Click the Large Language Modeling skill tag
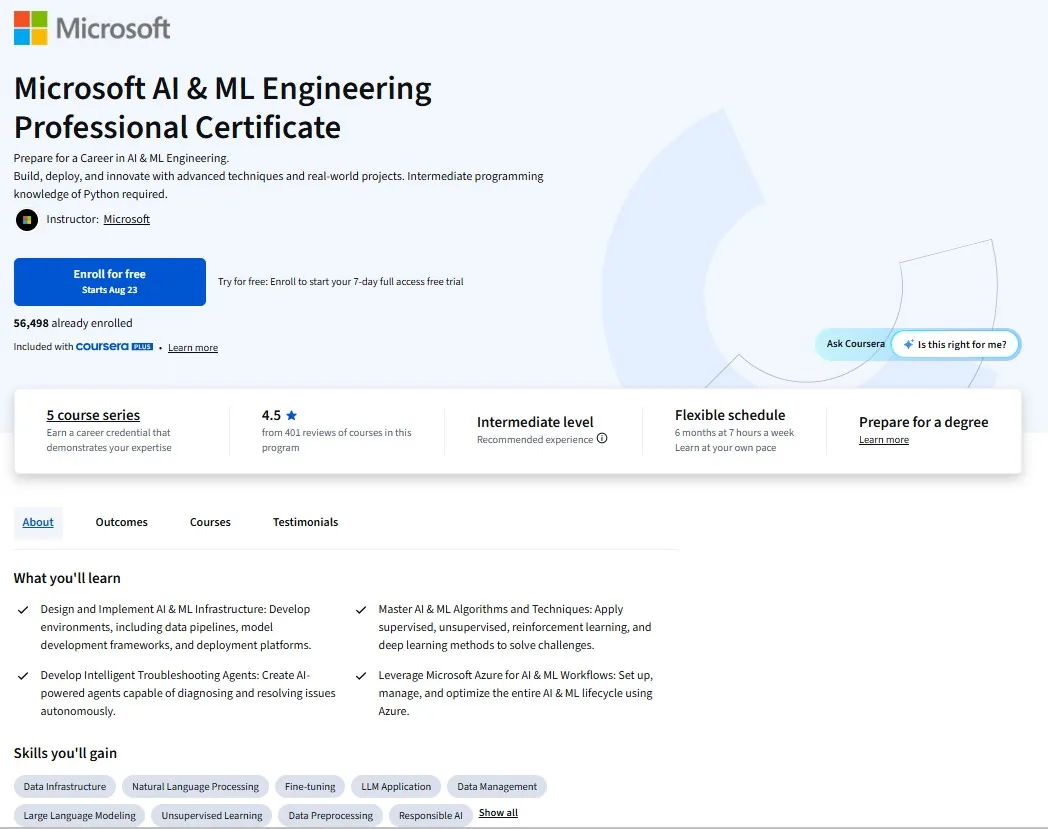Viewport: 1048px width, 829px height. coord(80,816)
